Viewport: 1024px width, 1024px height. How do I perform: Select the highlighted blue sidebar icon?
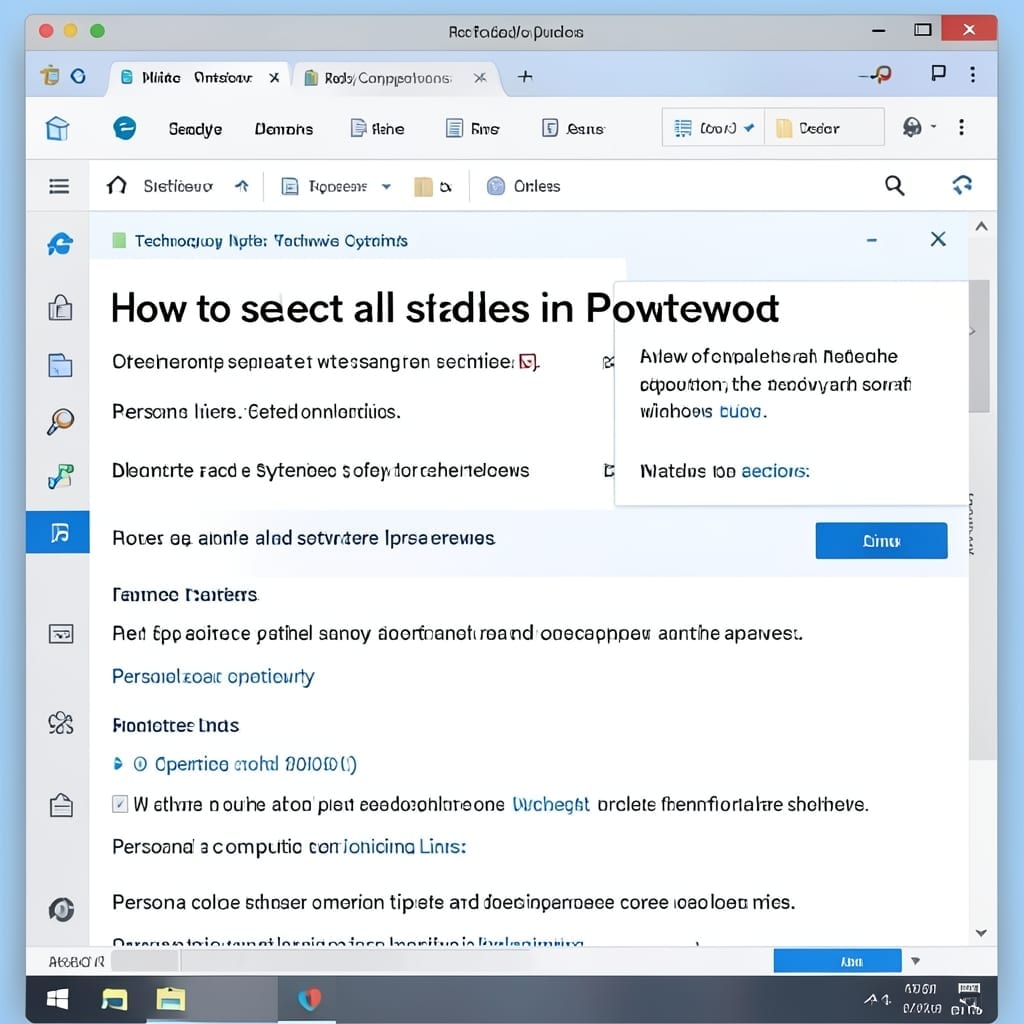coord(58,532)
